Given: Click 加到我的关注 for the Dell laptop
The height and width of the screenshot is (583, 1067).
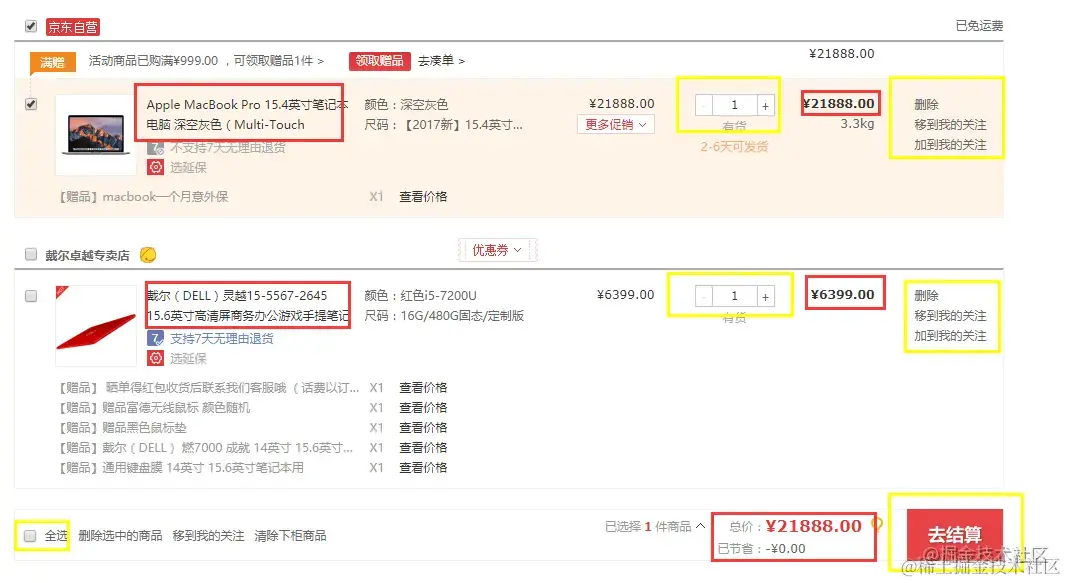Looking at the screenshot, I should point(950,336).
